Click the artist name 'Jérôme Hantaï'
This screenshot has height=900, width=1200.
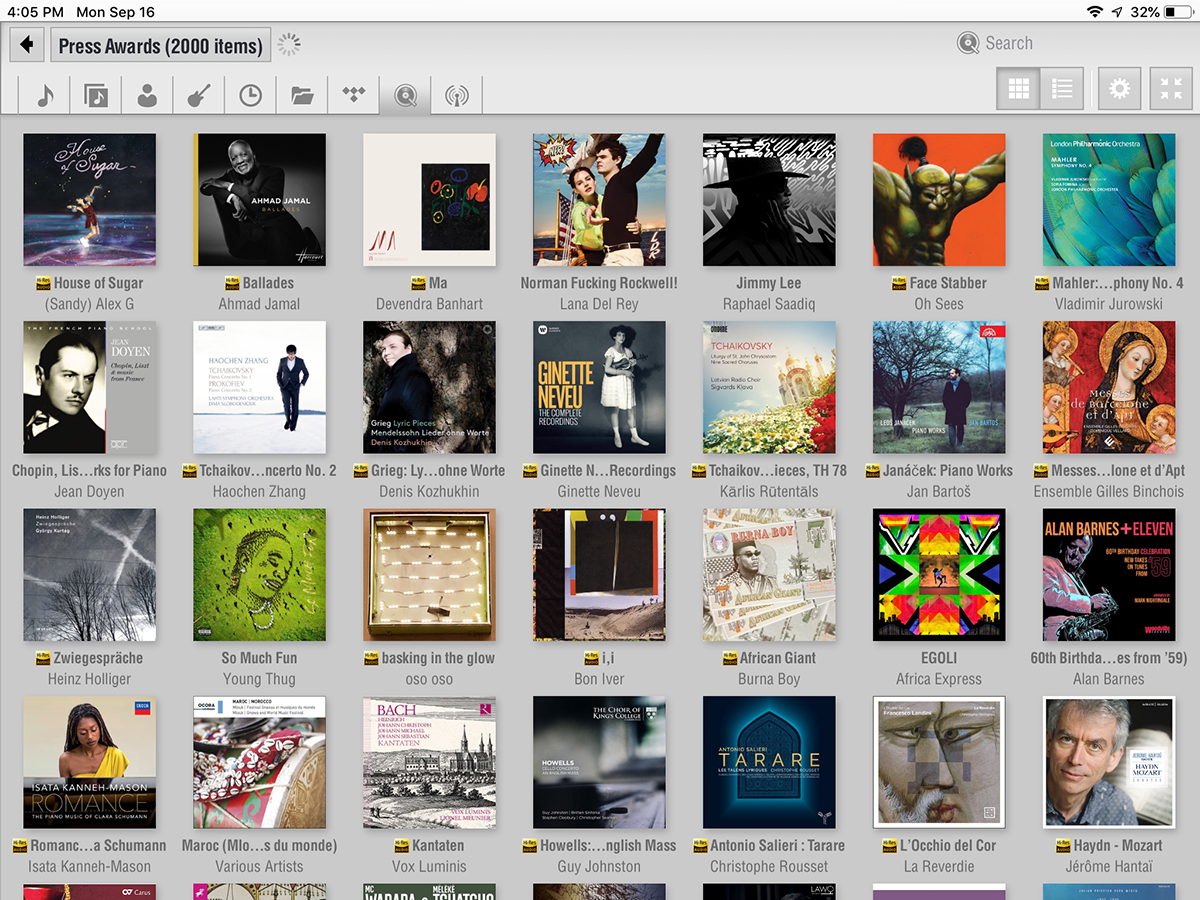[x=1109, y=867]
